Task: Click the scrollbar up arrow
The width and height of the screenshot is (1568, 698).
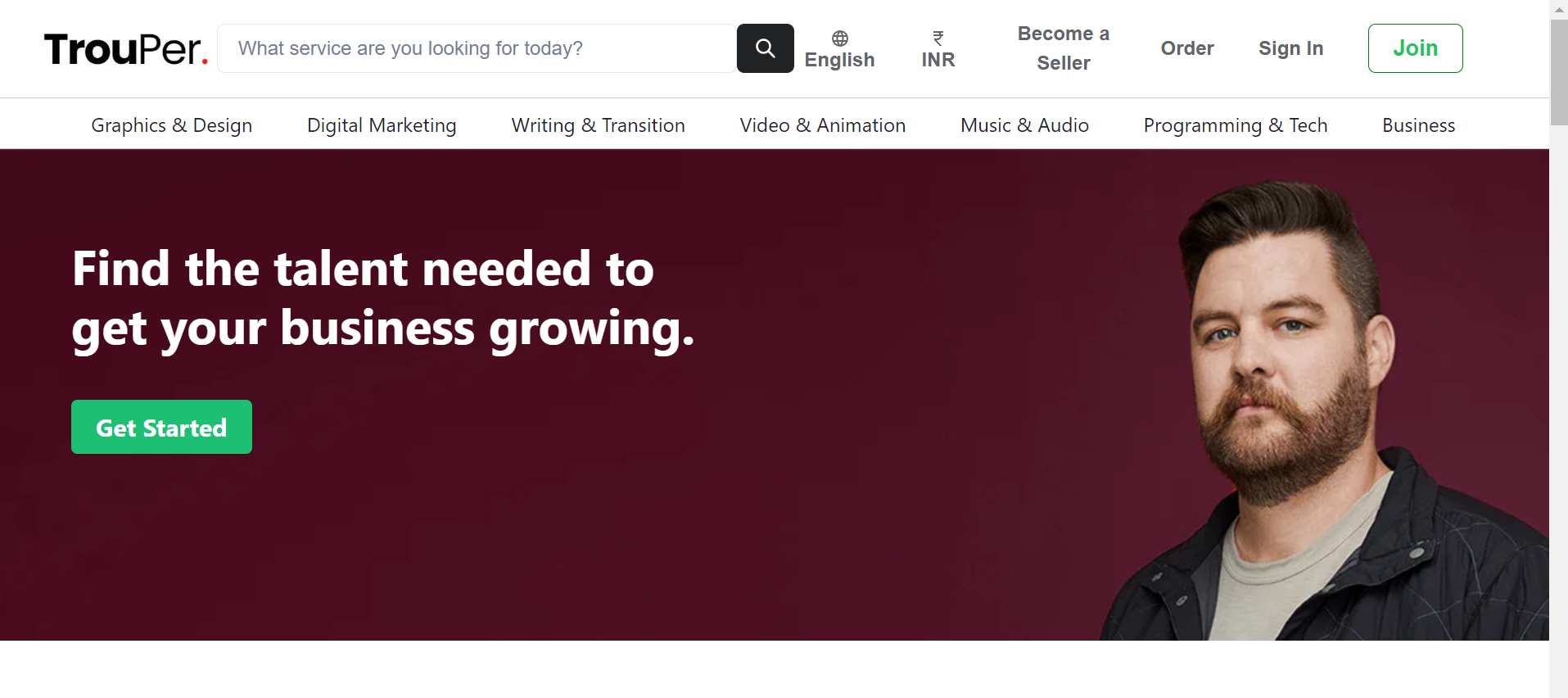Action: pos(1559,9)
